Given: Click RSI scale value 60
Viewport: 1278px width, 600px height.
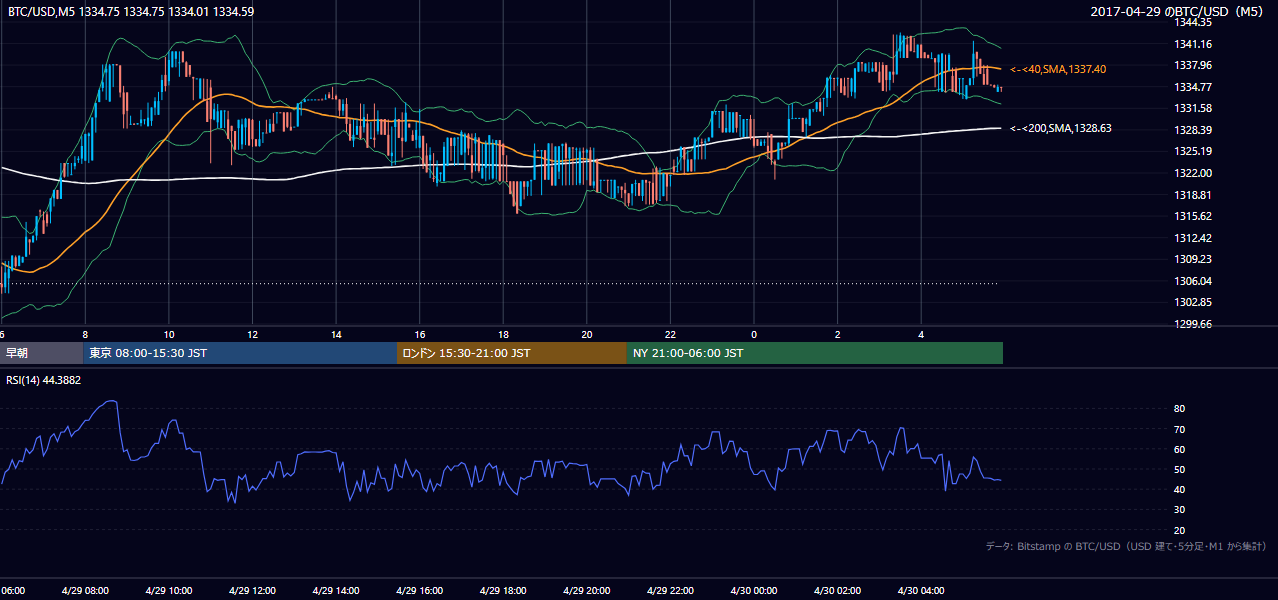Looking at the screenshot, I should (x=1180, y=449).
